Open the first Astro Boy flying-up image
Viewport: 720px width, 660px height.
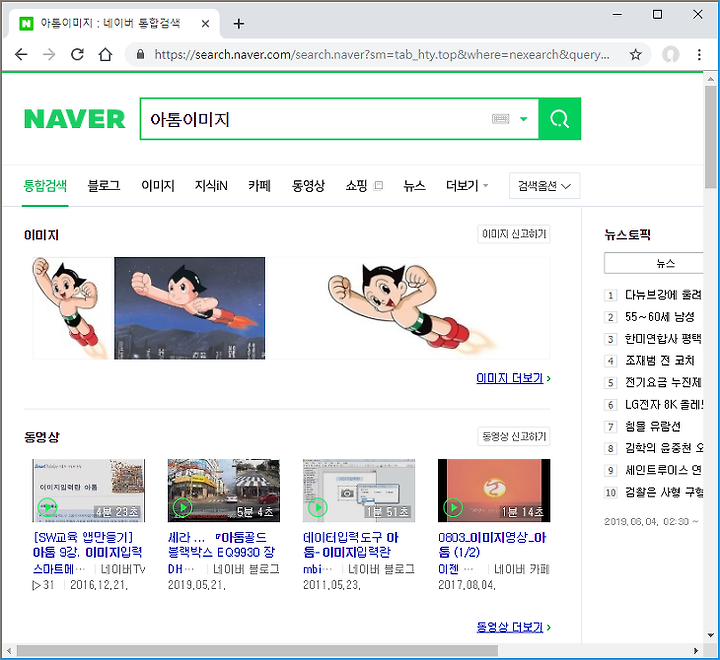click(72, 308)
